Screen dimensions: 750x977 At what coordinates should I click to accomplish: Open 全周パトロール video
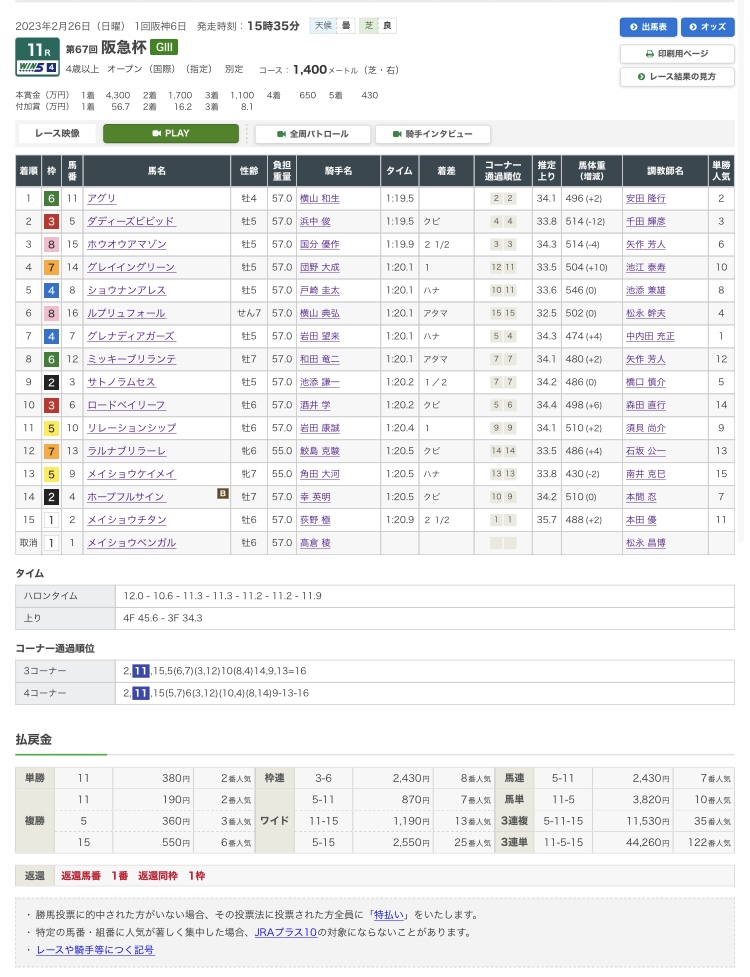pos(313,134)
